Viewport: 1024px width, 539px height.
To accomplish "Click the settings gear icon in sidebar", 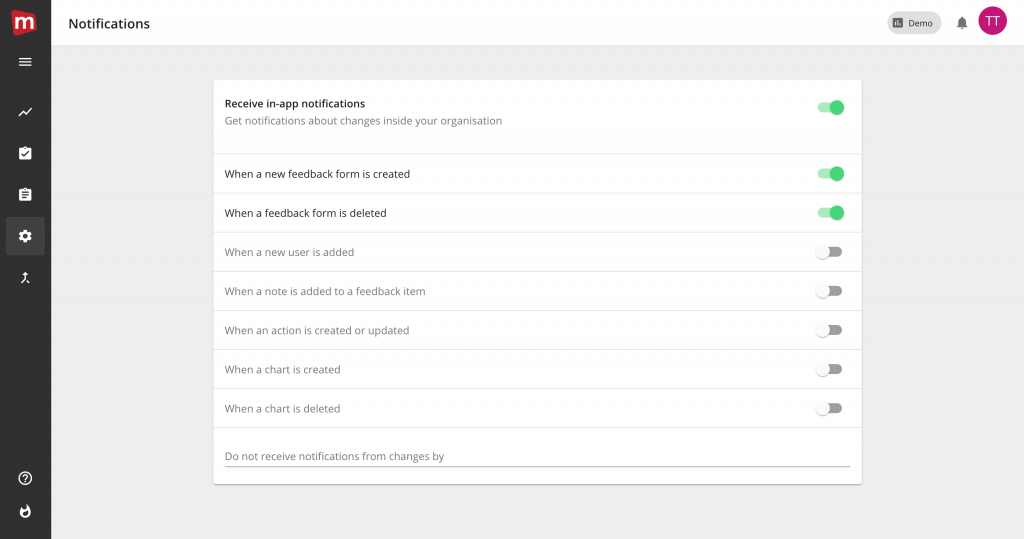I will pos(25,236).
